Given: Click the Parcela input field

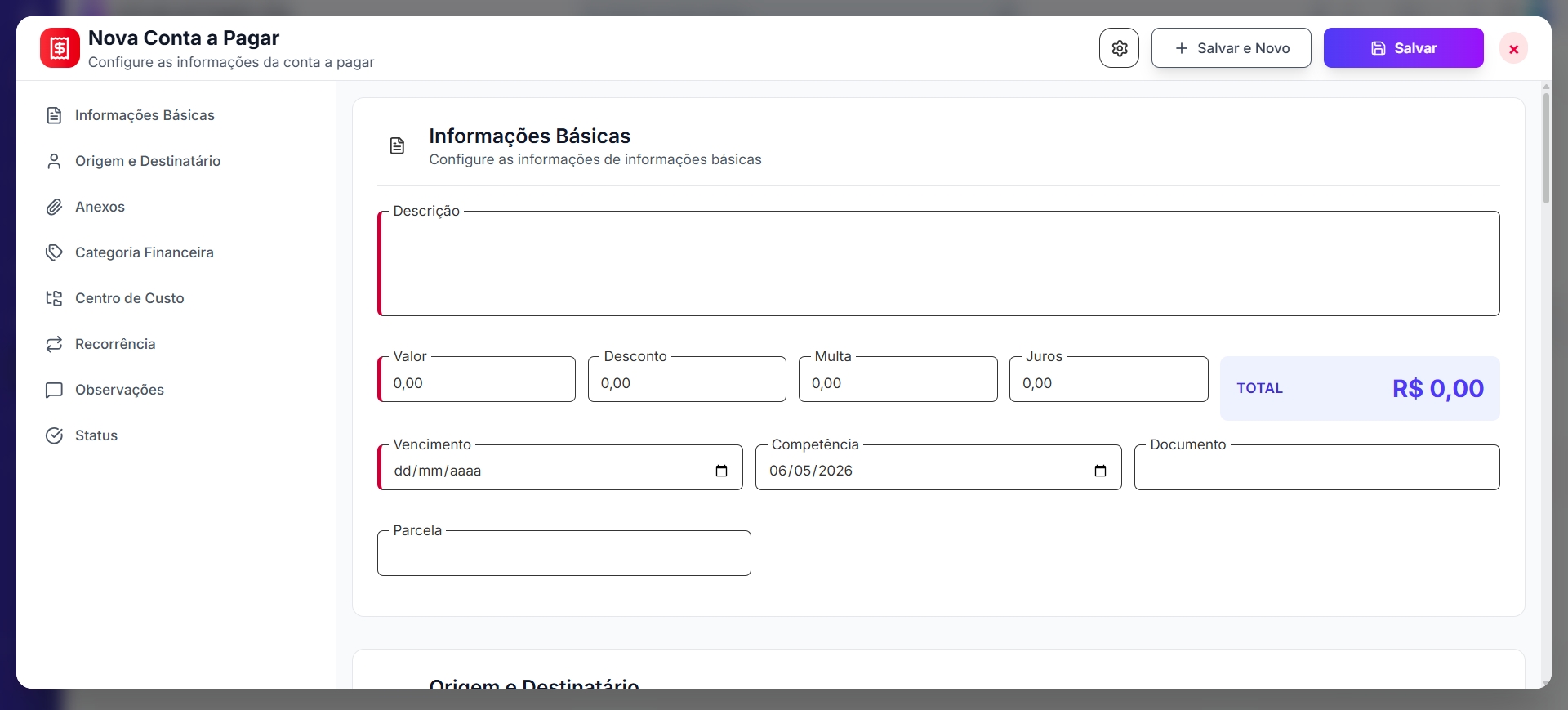Looking at the screenshot, I should [x=563, y=553].
